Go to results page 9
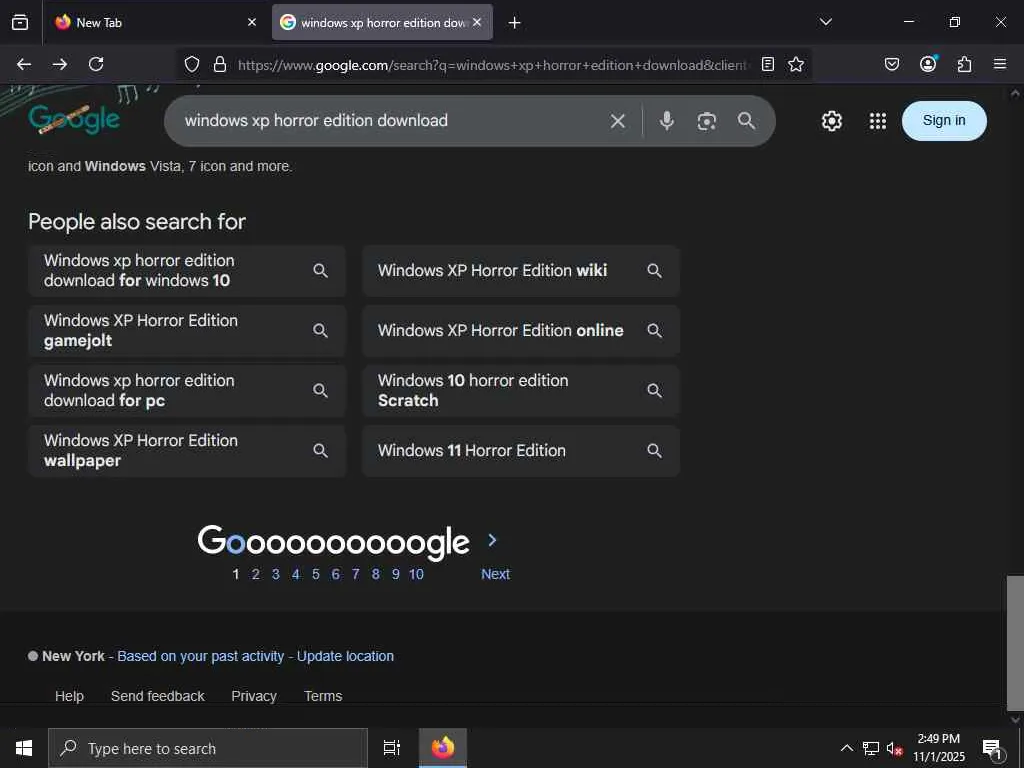The width and height of the screenshot is (1024, 768). click(x=395, y=574)
